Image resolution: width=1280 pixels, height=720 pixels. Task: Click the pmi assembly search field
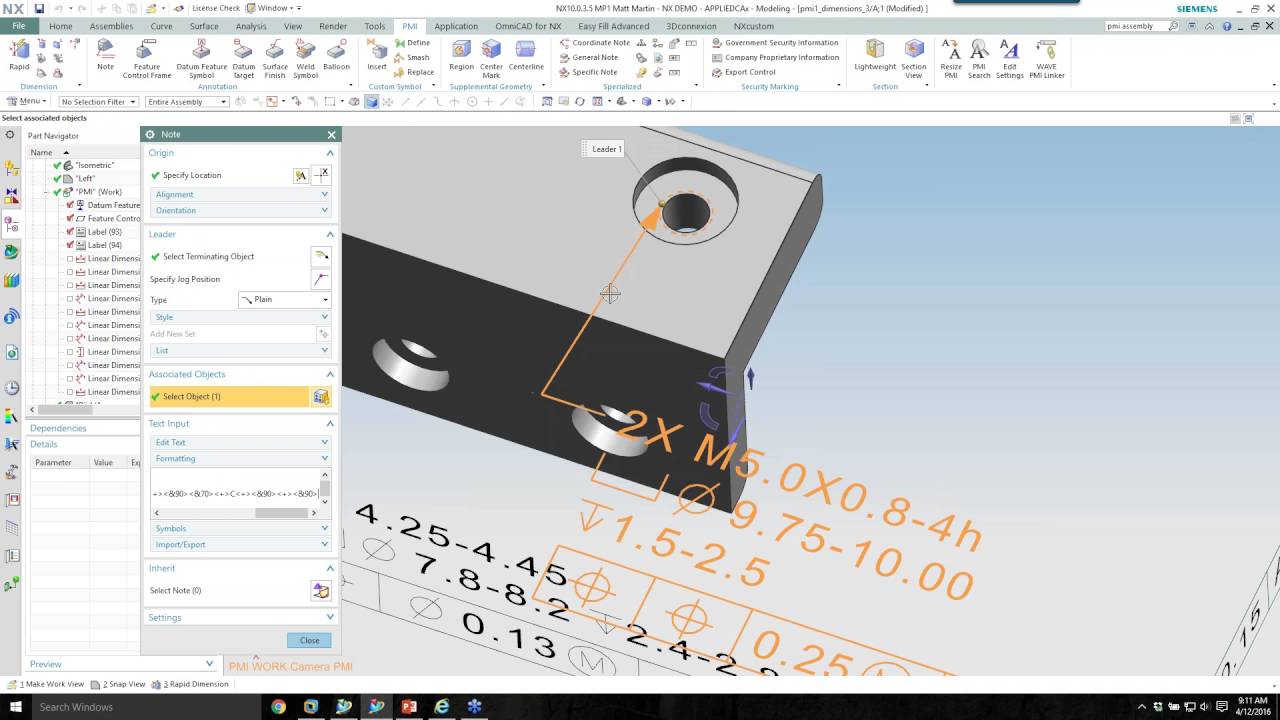1136,26
